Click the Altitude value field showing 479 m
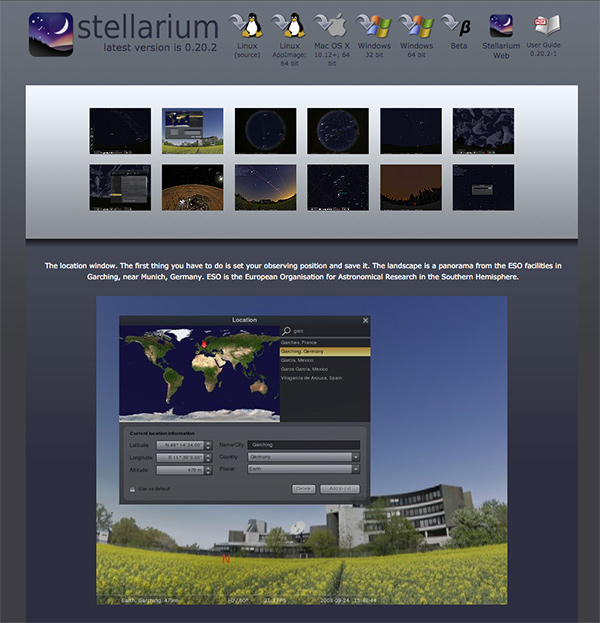 coord(180,470)
